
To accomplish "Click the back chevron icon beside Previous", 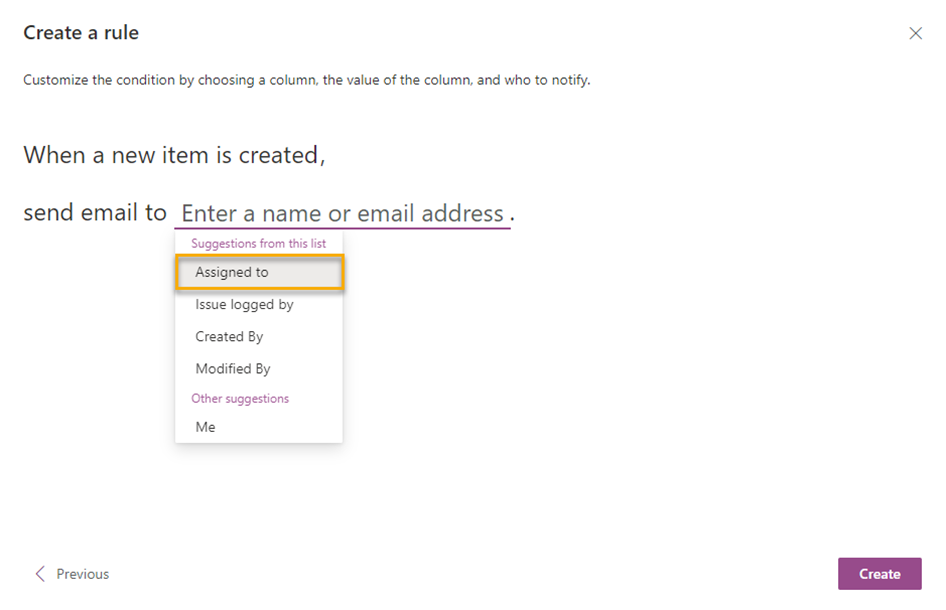I will (x=39, y=573).
